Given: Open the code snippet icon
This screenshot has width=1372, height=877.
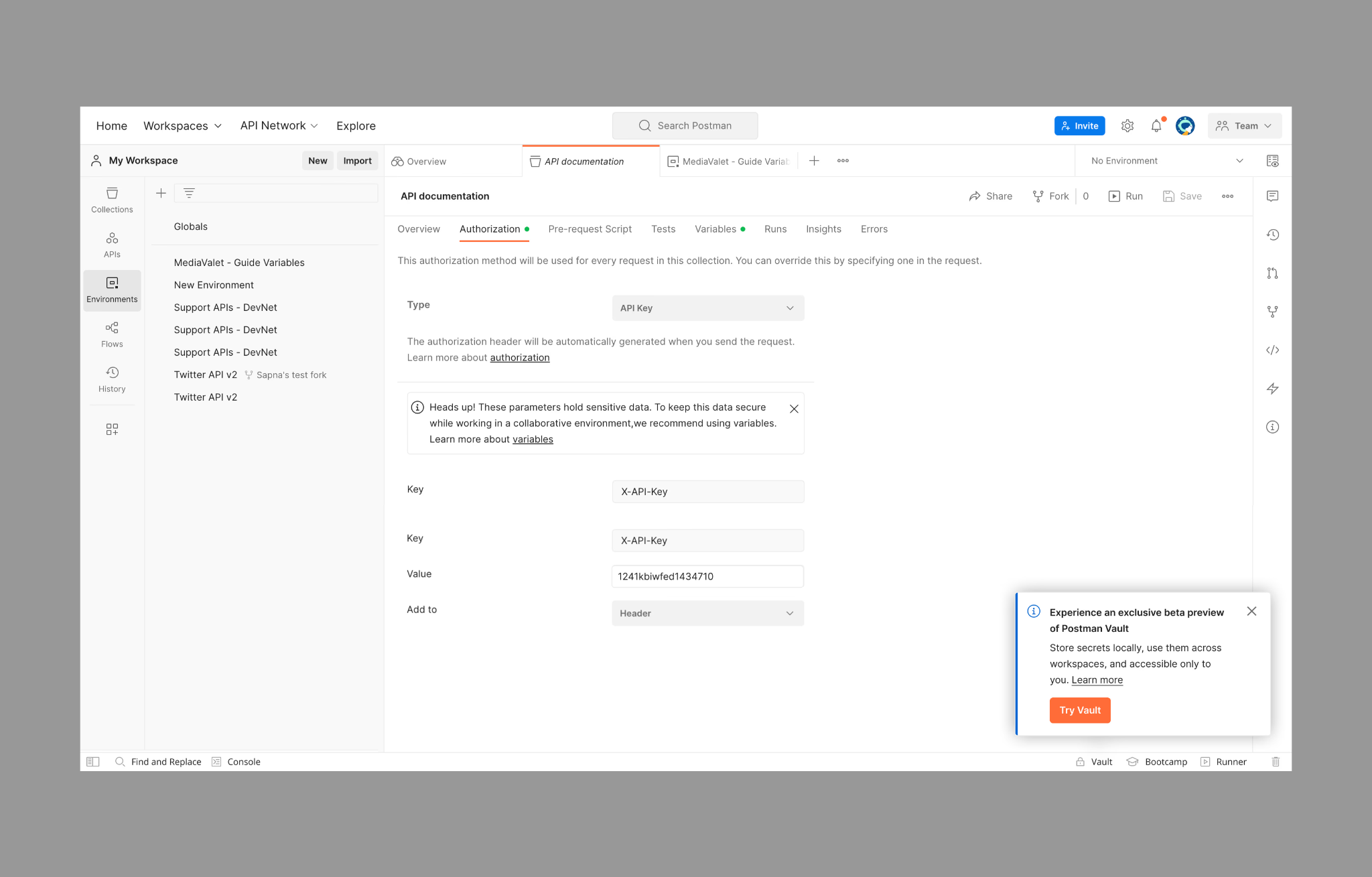Looking at the screenshot, I should [x=1272, y=350].
